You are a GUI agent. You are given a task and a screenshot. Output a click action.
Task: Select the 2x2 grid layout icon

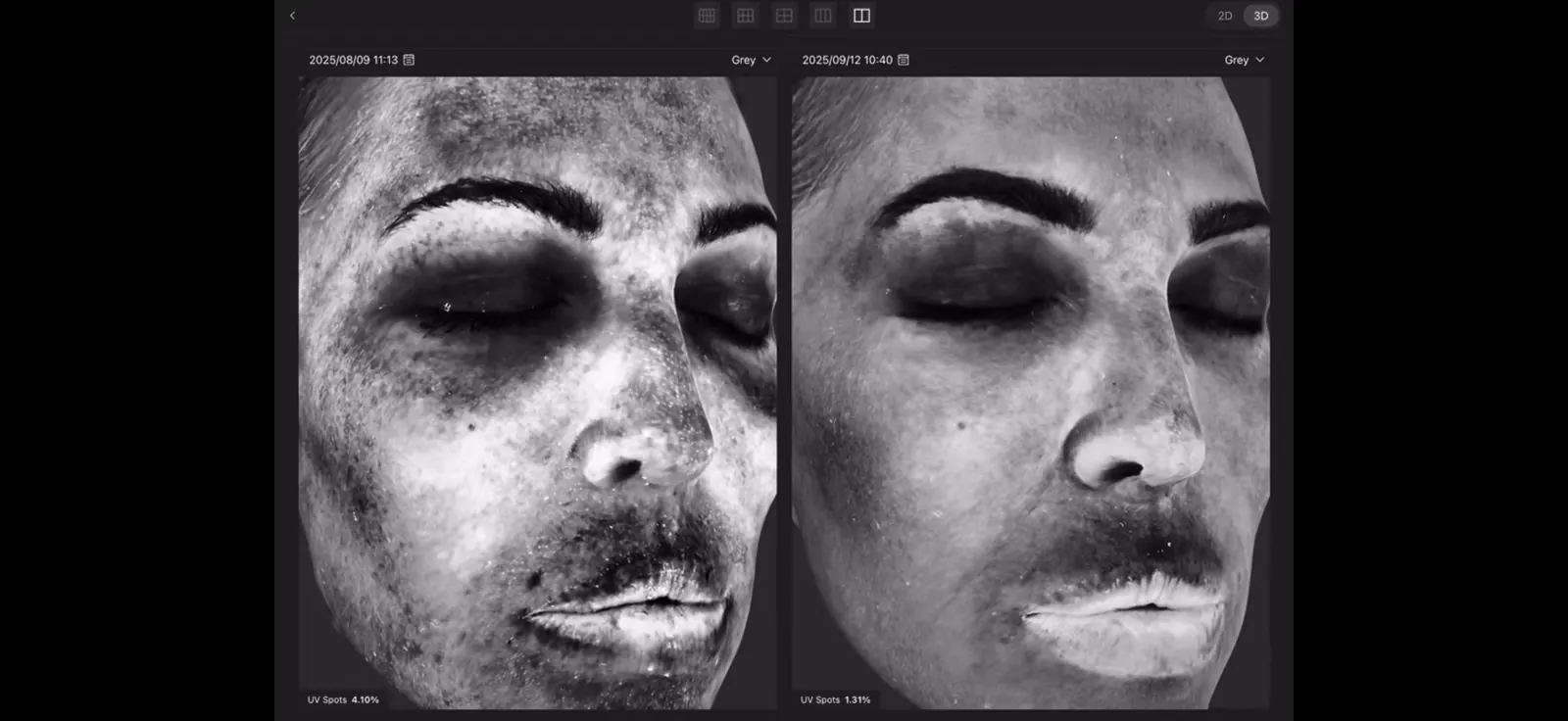[x=784, y=16]
